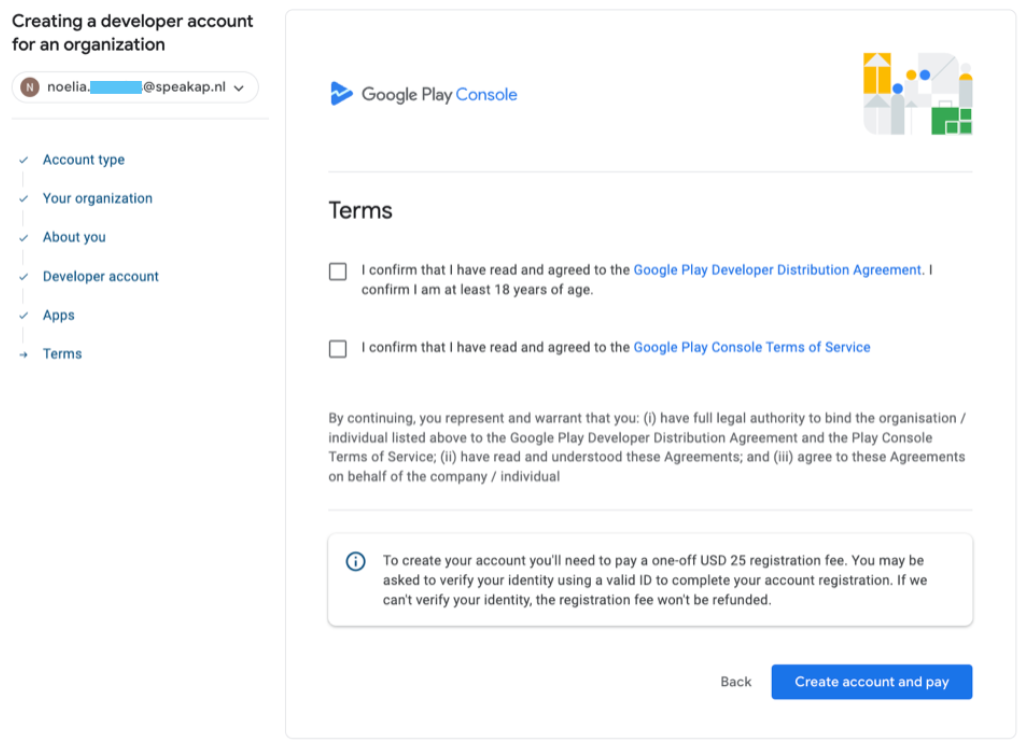
Task: Go to Account type step
Action: pos(84,159)
